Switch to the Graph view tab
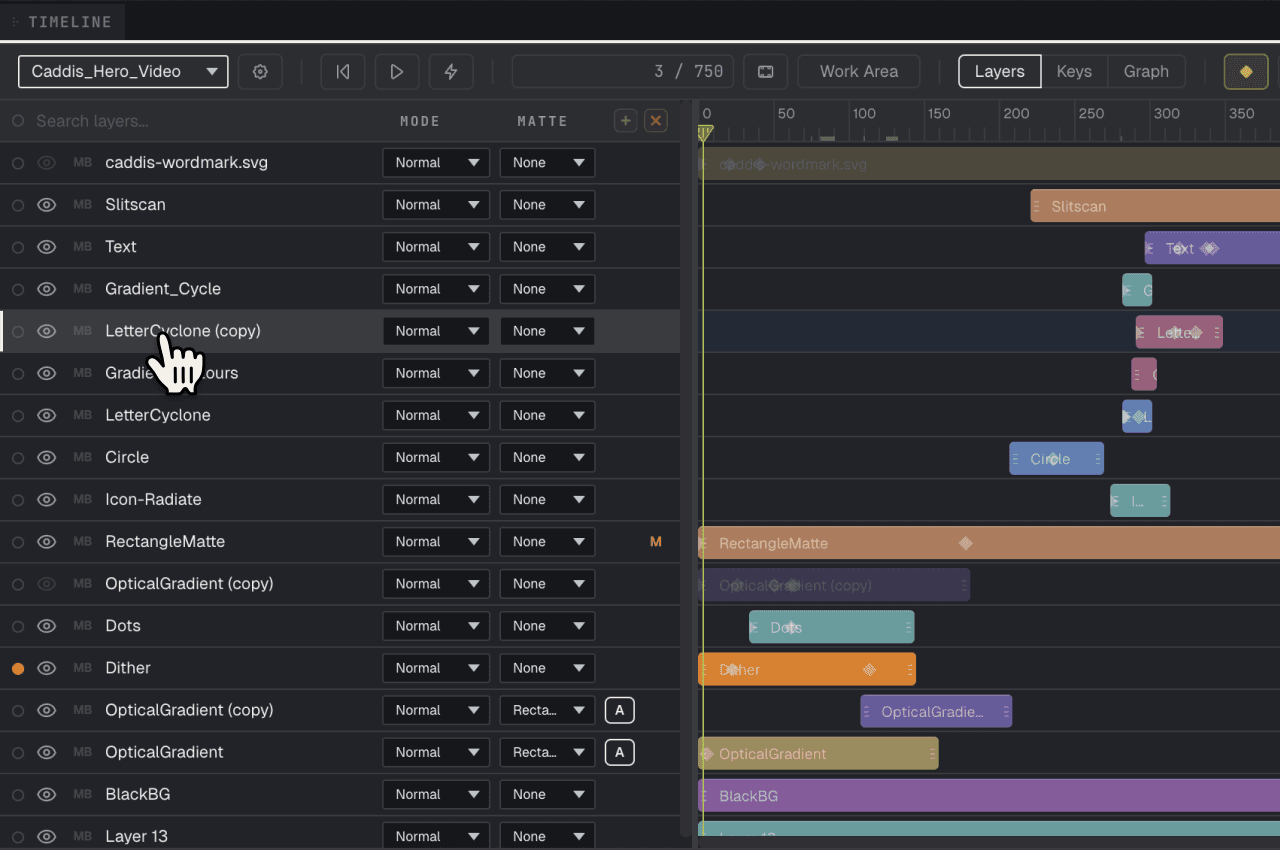The image size is (1280, 850). (x=1146, y=72)
